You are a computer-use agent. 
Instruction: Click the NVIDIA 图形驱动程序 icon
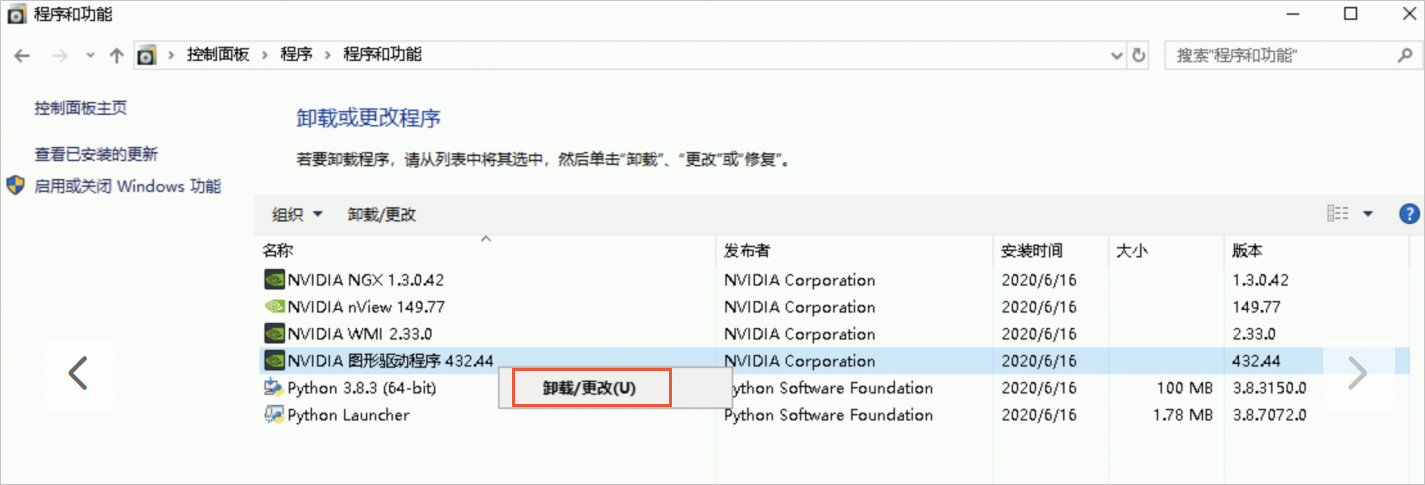[274, 361]
